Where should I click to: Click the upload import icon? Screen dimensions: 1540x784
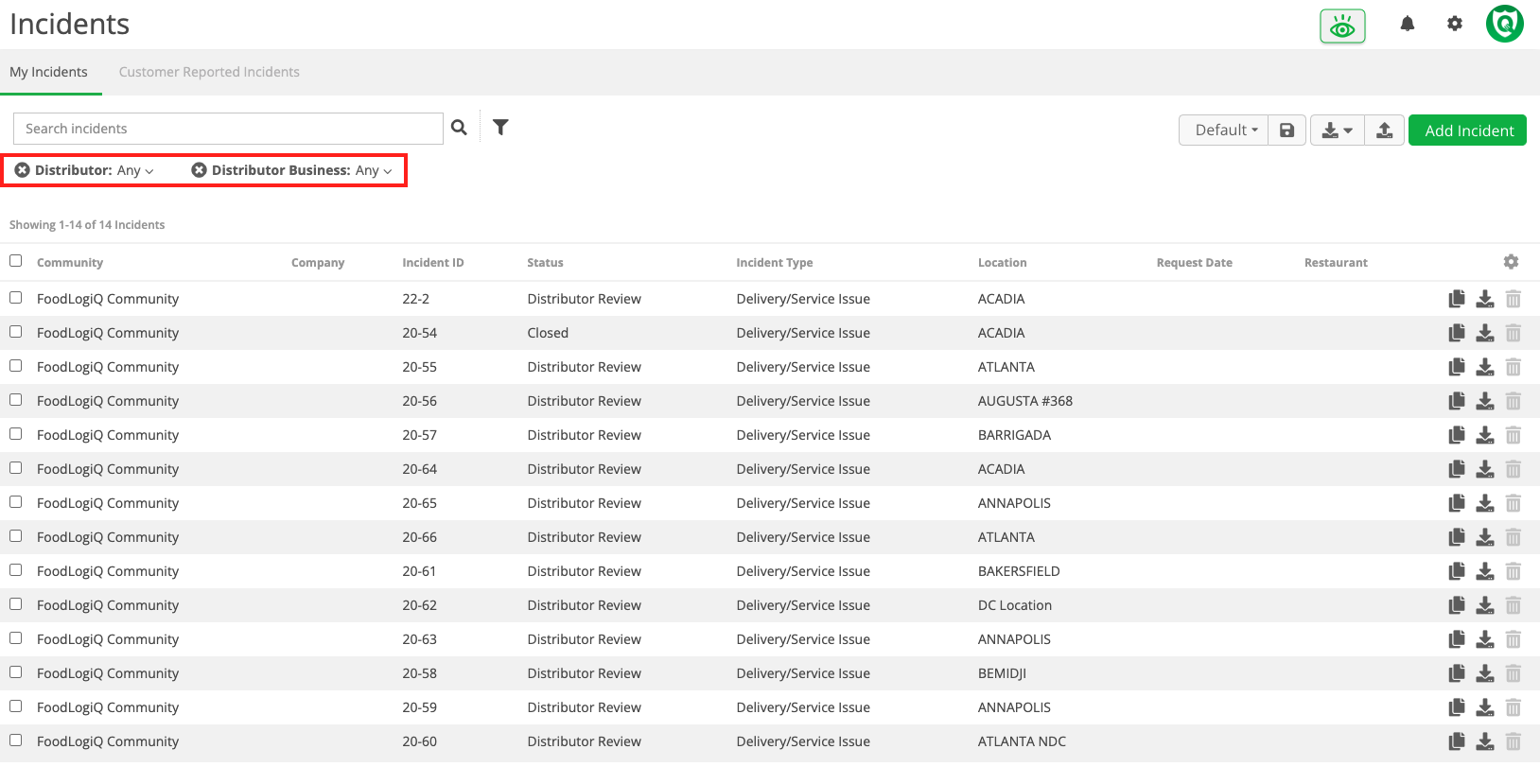[1384, 131]
